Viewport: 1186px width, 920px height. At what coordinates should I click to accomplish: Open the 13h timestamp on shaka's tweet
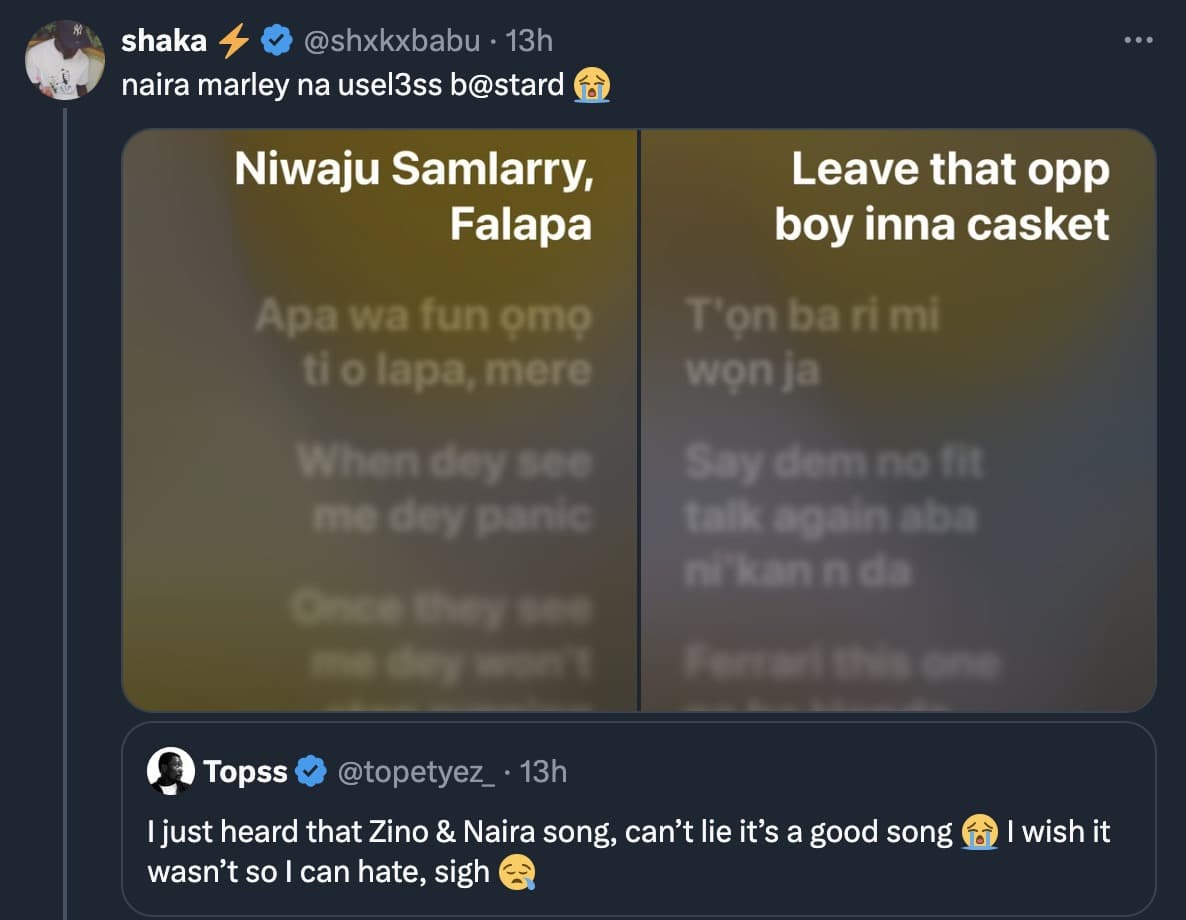530,41
